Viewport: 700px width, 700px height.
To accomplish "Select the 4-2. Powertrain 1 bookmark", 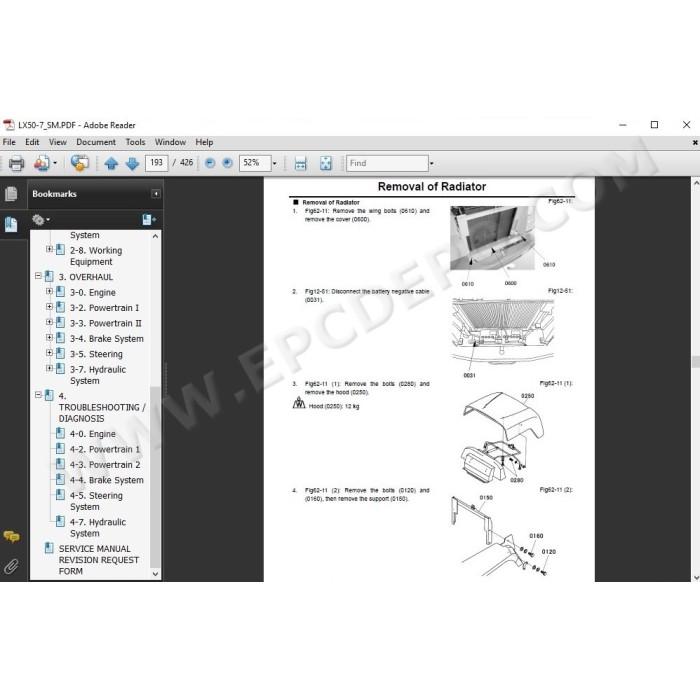I will (104, 450).
